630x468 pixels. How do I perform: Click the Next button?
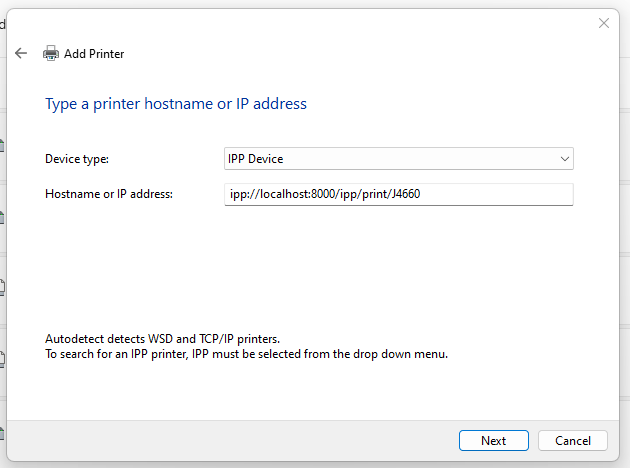pyautogui.click(x=493, y=441)
